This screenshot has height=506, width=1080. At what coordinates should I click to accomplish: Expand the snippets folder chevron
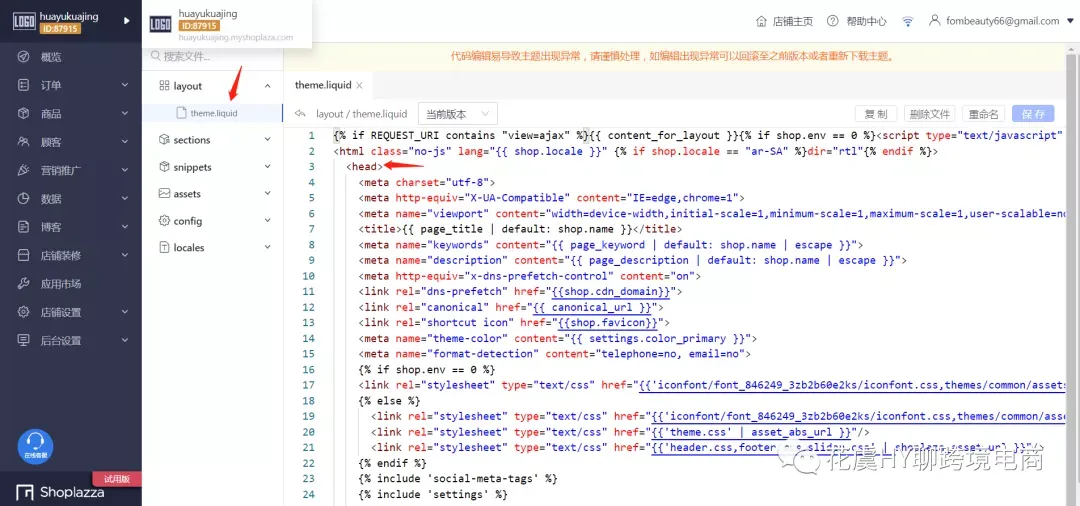coord(267,167)
